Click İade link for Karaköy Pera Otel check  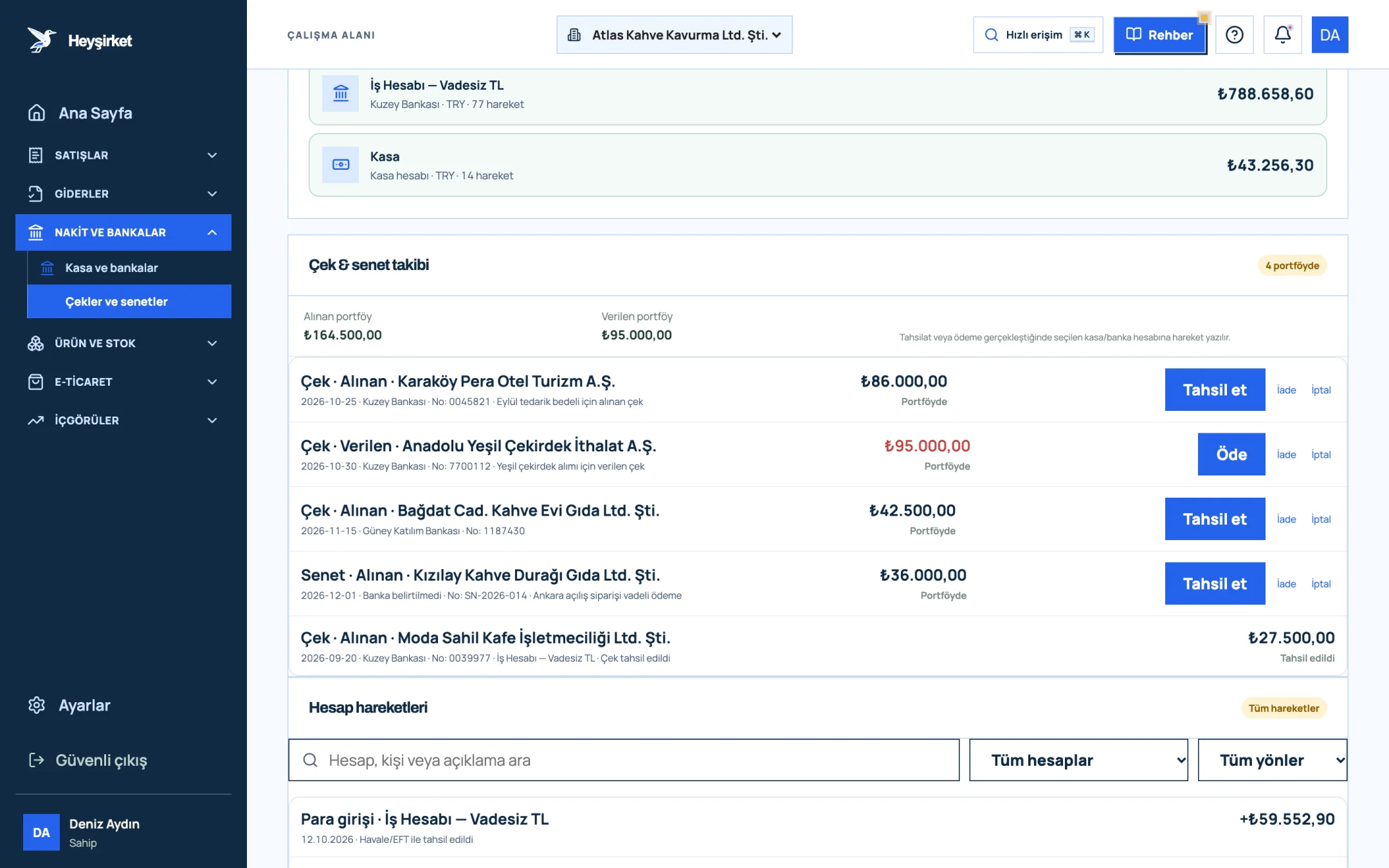point(1286,390)
